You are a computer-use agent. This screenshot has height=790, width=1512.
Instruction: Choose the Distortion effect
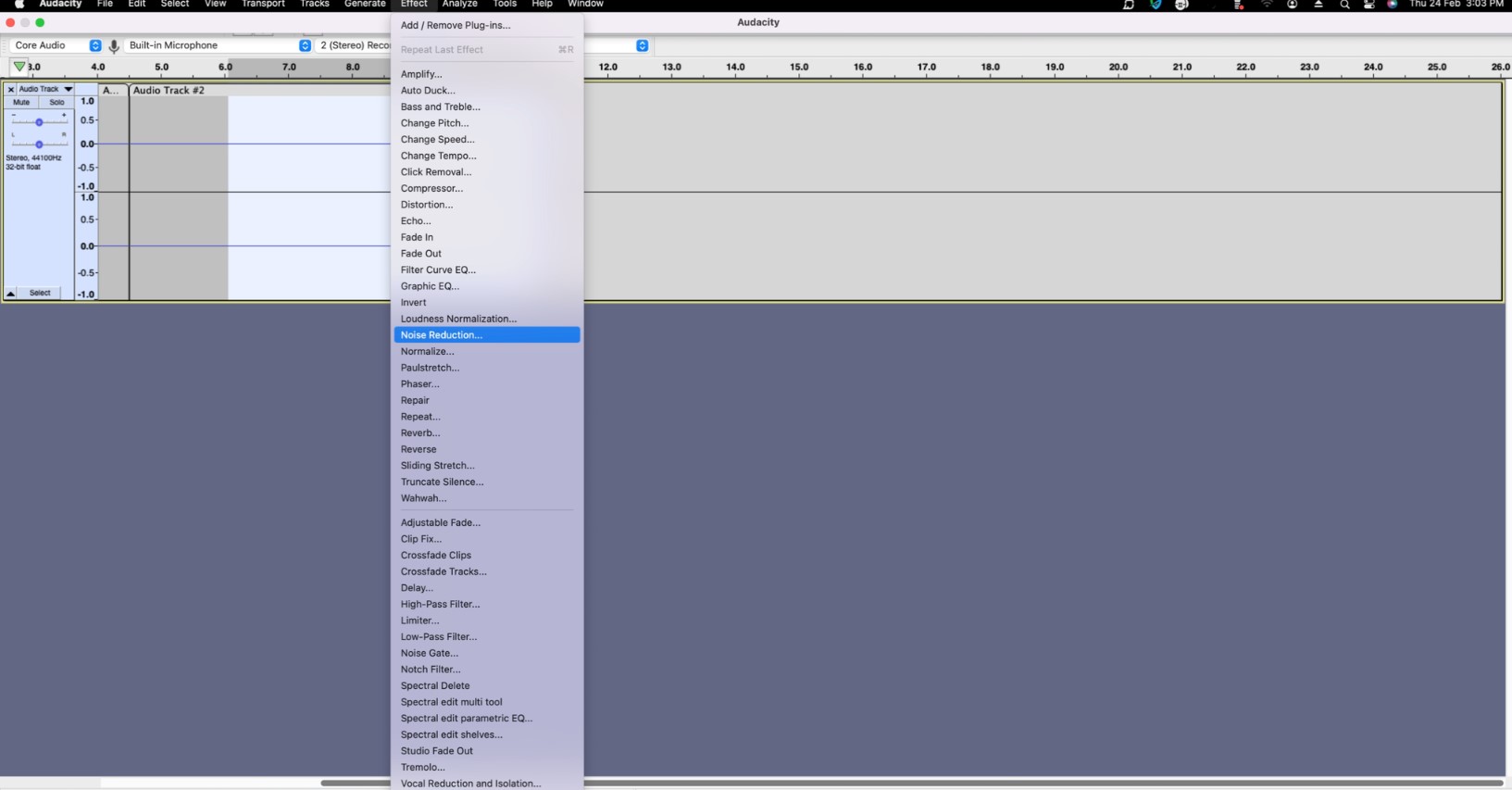[487, 205]
